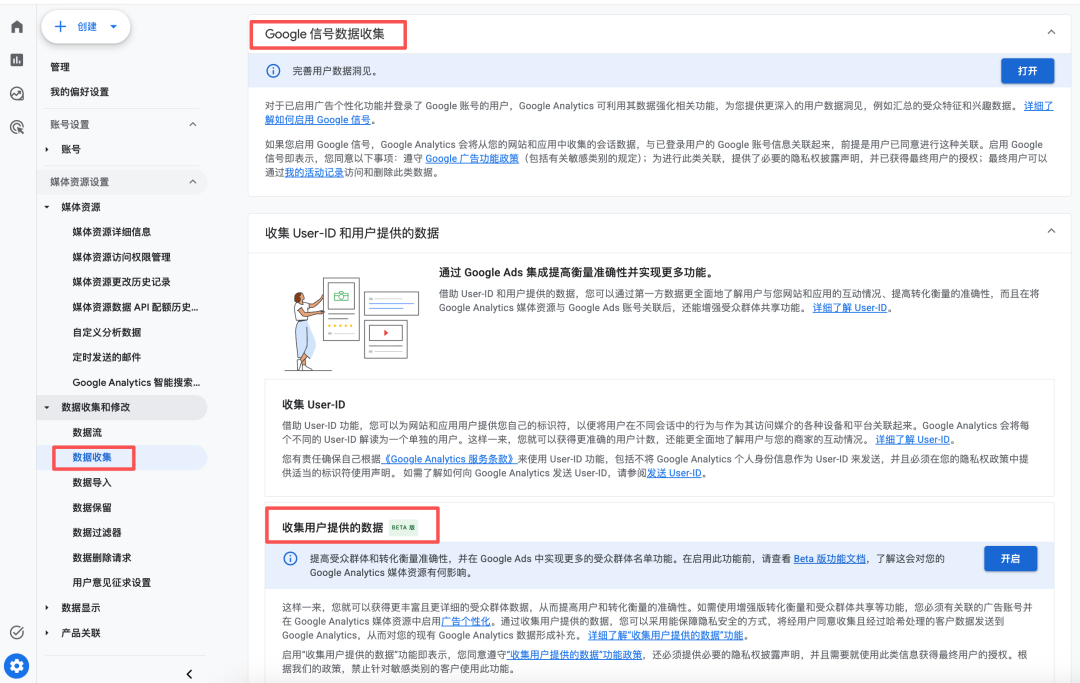
Task: Open 详细了解 User-ID link in 收集 User-ID box
Action: 913,439
